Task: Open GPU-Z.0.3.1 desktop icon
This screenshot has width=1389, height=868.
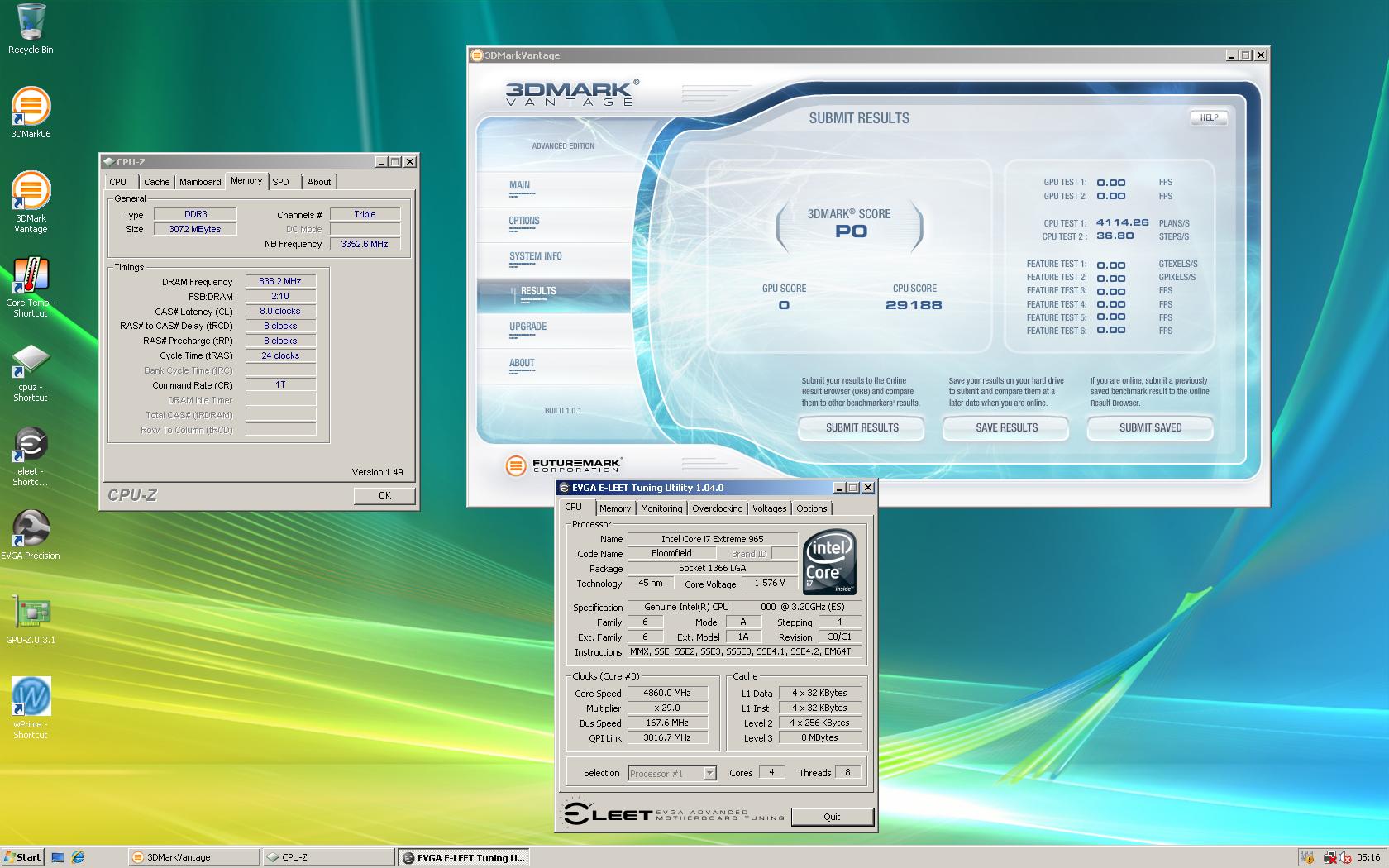Action: tap(31, 620)
